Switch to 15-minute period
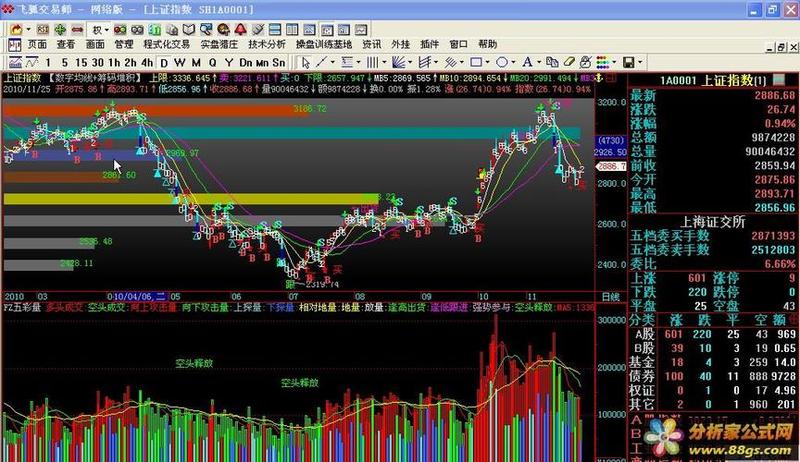 tap(81, 63)
